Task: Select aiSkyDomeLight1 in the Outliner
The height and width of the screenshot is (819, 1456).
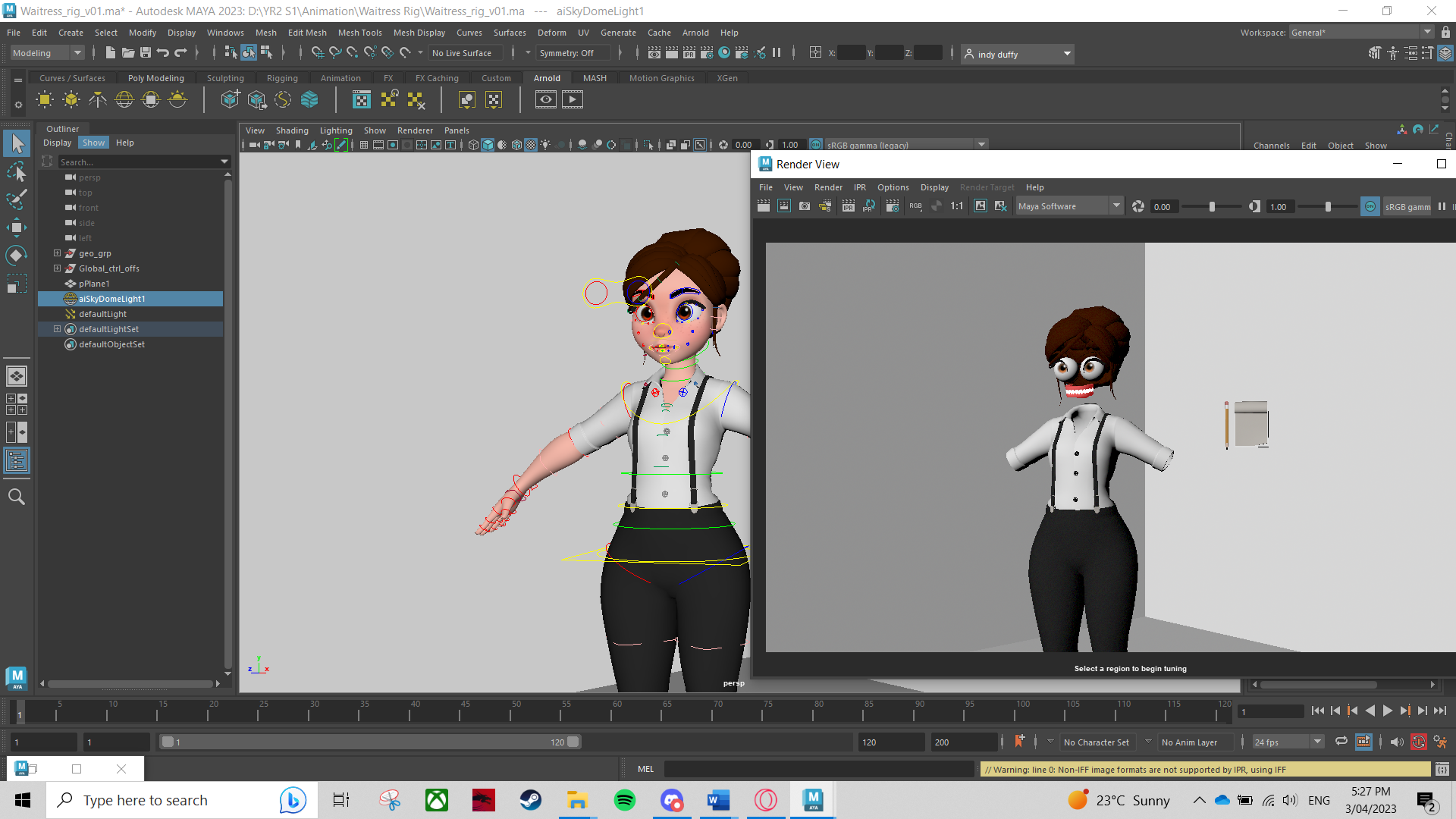Action: coord(112,298)
